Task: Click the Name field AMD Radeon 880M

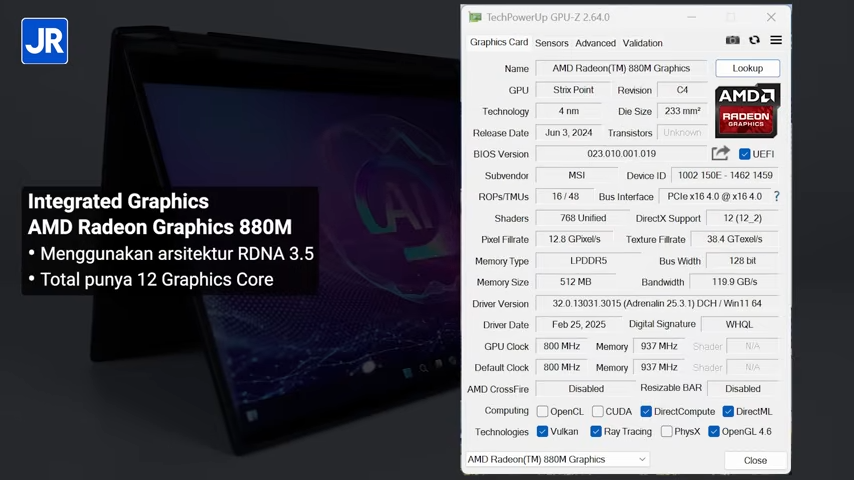Action: (621, 68)
